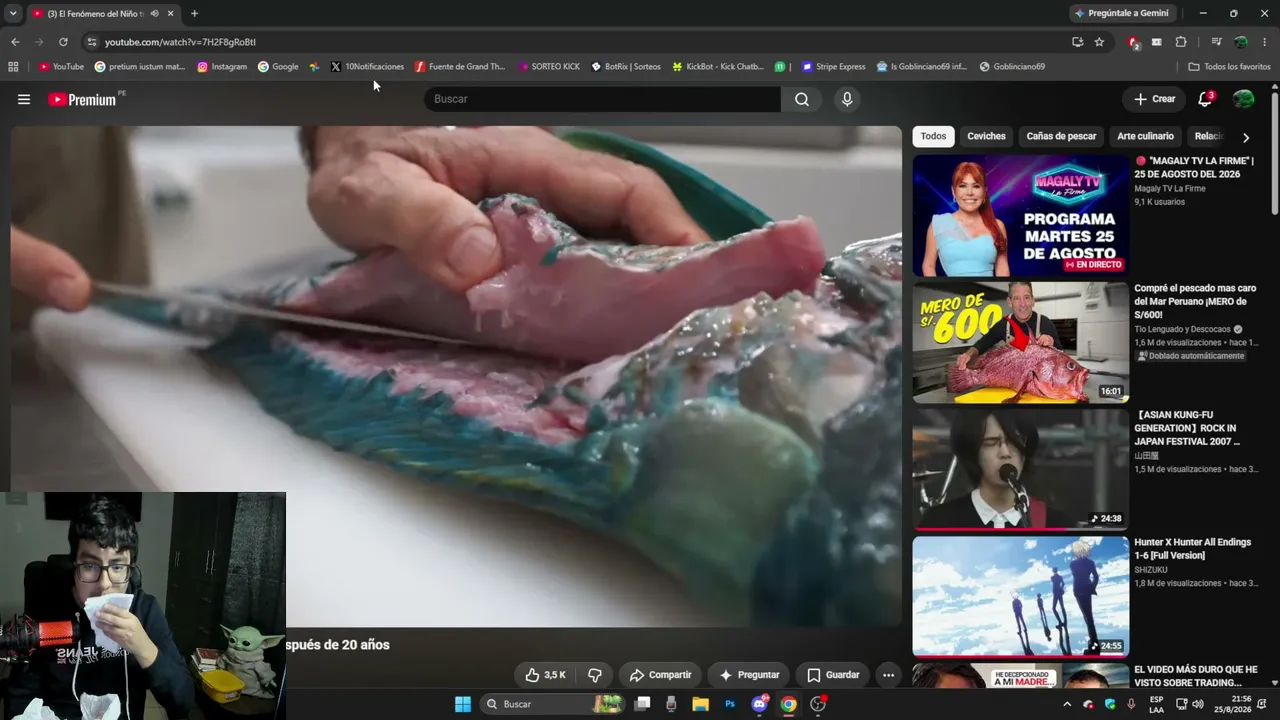Click the Guardar save button
The width and height of the screenshot is (1280, 720).
click(833, 675)
